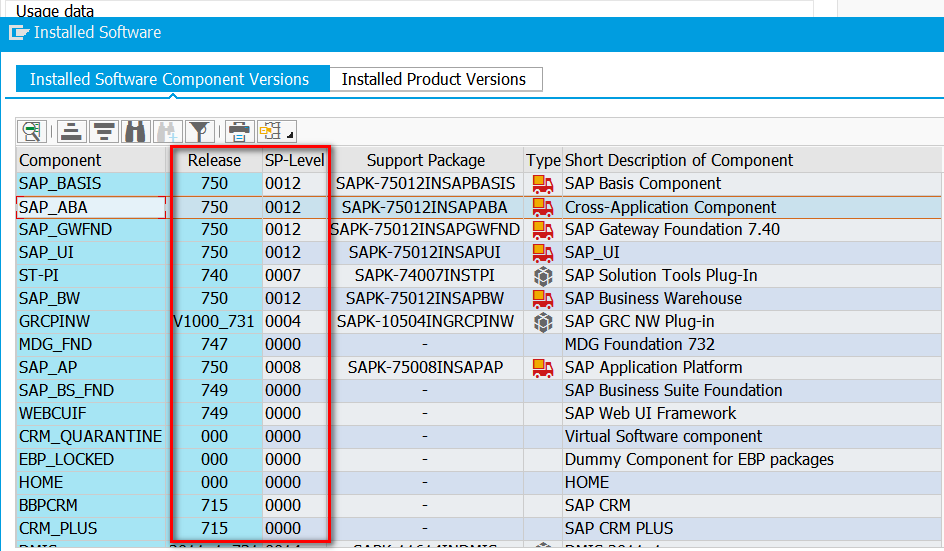Click support package SAPK-75012INSAPUI
Viewport: 944px width, 551px height.
click(425, 252)
